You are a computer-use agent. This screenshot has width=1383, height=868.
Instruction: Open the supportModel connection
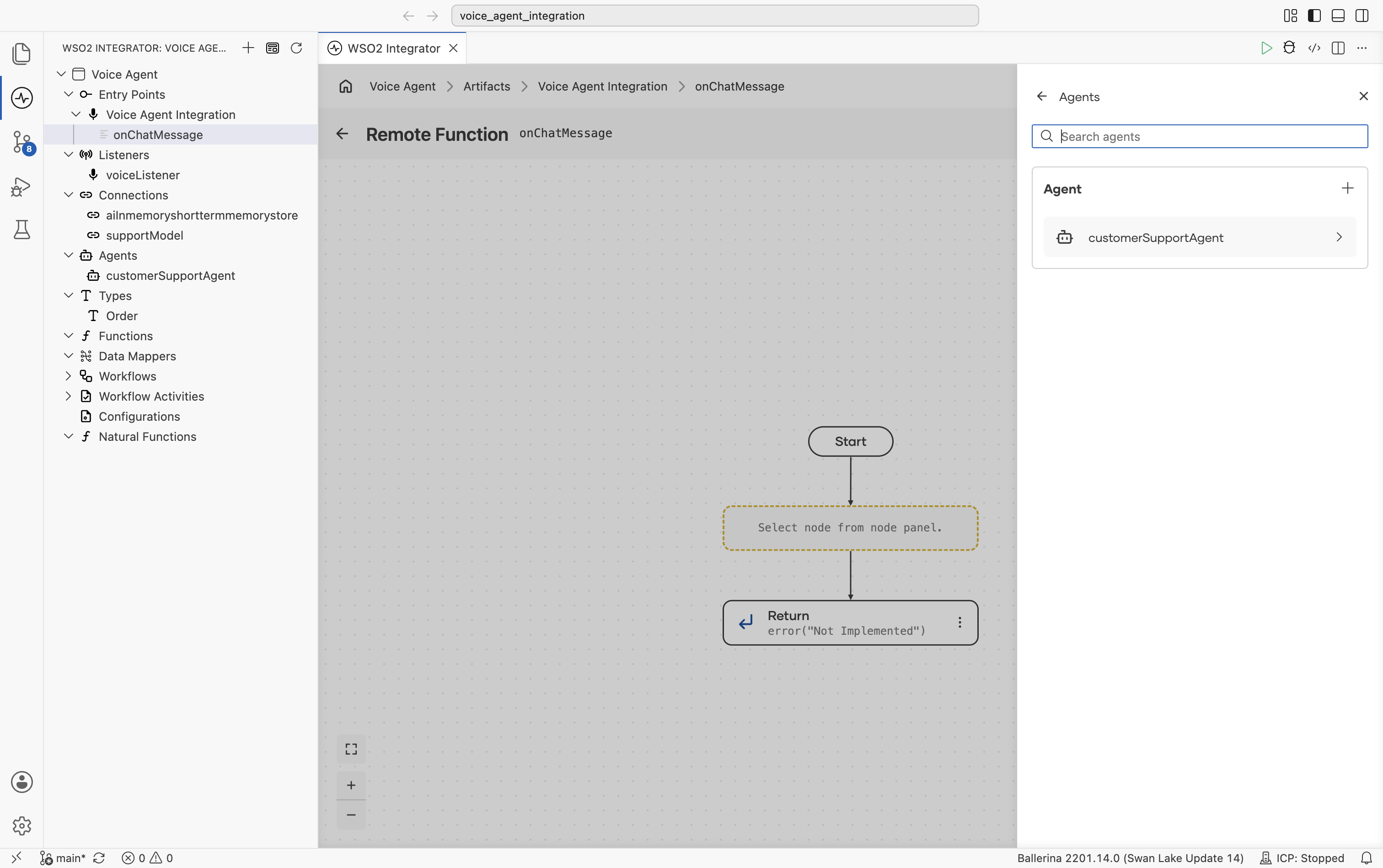pyautogui.click(x=144, y=235)
